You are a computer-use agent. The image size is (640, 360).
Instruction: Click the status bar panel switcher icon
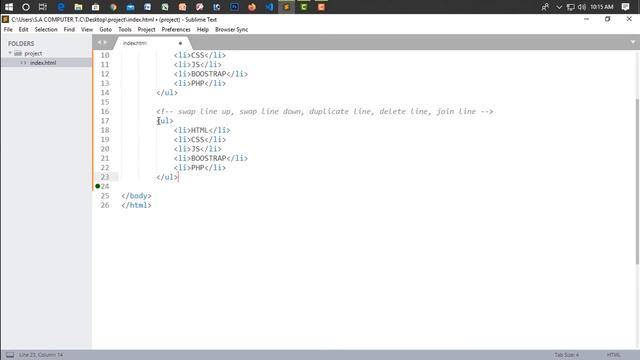tap(10, 355)
